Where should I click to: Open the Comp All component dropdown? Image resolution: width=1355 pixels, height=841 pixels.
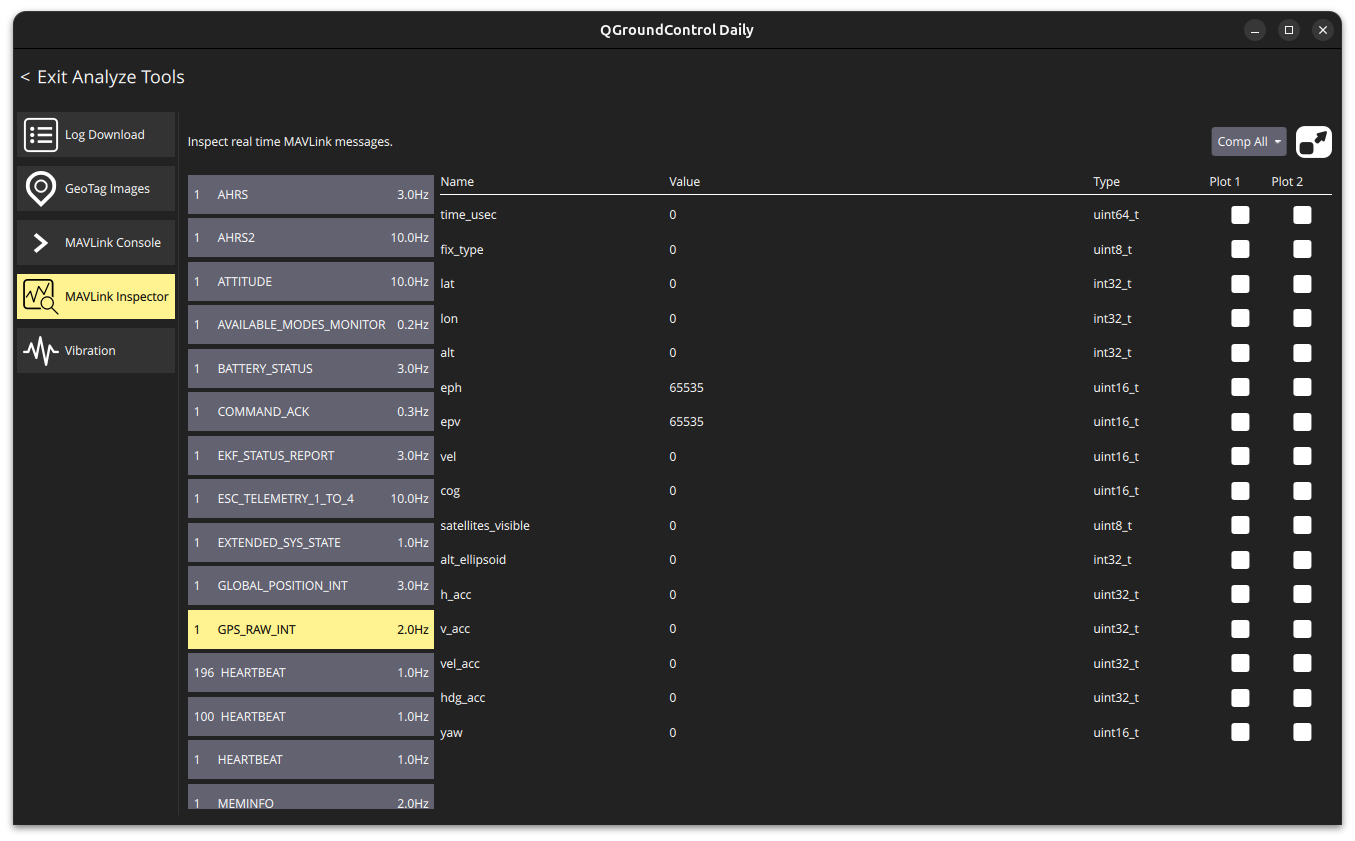(1249, 142)
